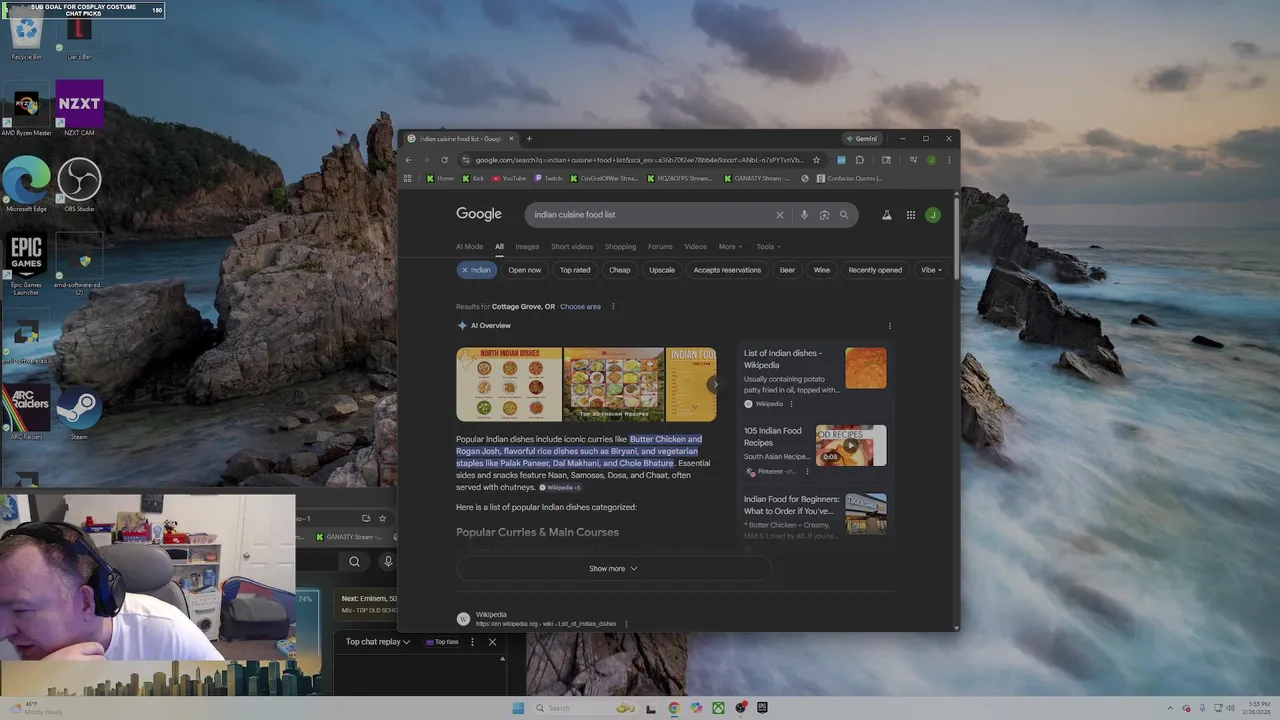
Task: Open the Google apps grid
Action: pyautogui.click(x=911, y=215)
